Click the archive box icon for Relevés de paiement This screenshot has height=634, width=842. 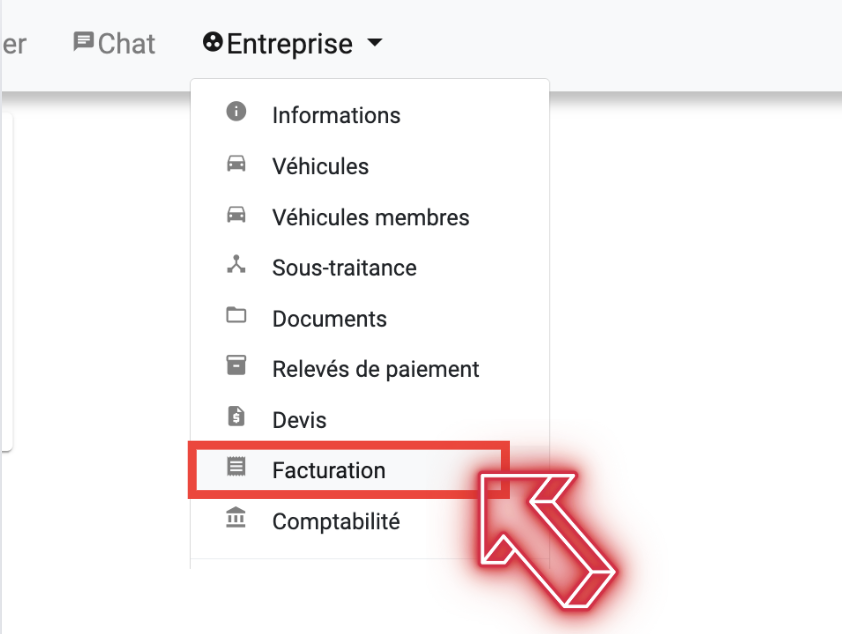click(x=236, y=365)
